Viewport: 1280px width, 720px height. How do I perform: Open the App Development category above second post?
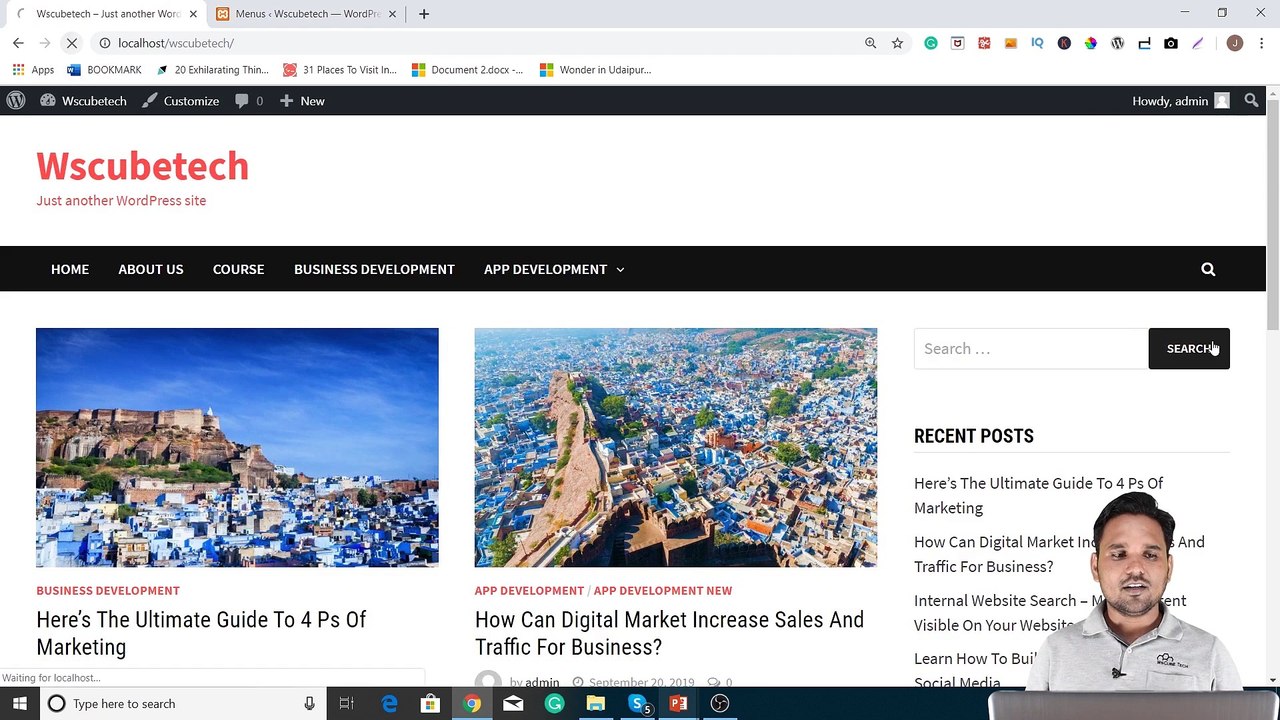pyautogui.click(x=529, y=591)
